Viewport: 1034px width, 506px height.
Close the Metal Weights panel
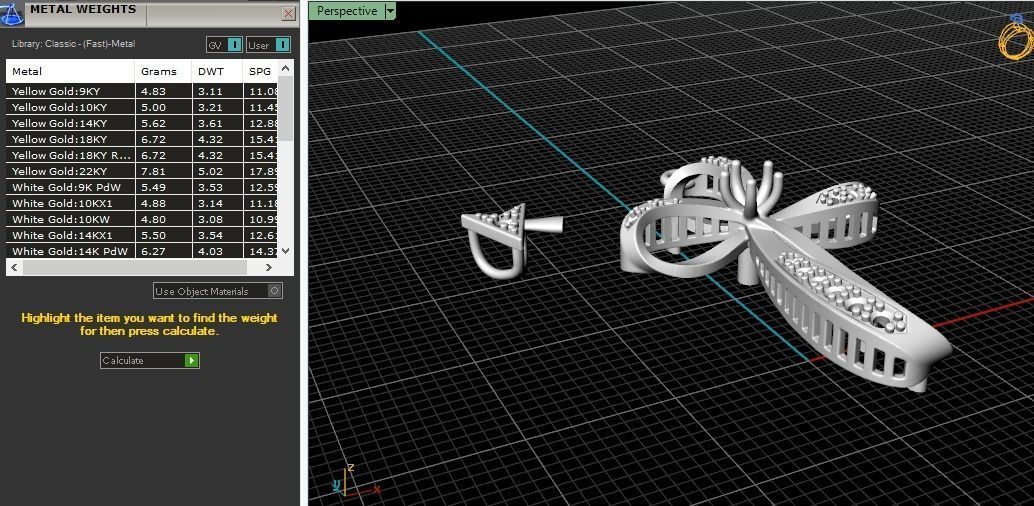pyautogui.click(x=288, y=13)
